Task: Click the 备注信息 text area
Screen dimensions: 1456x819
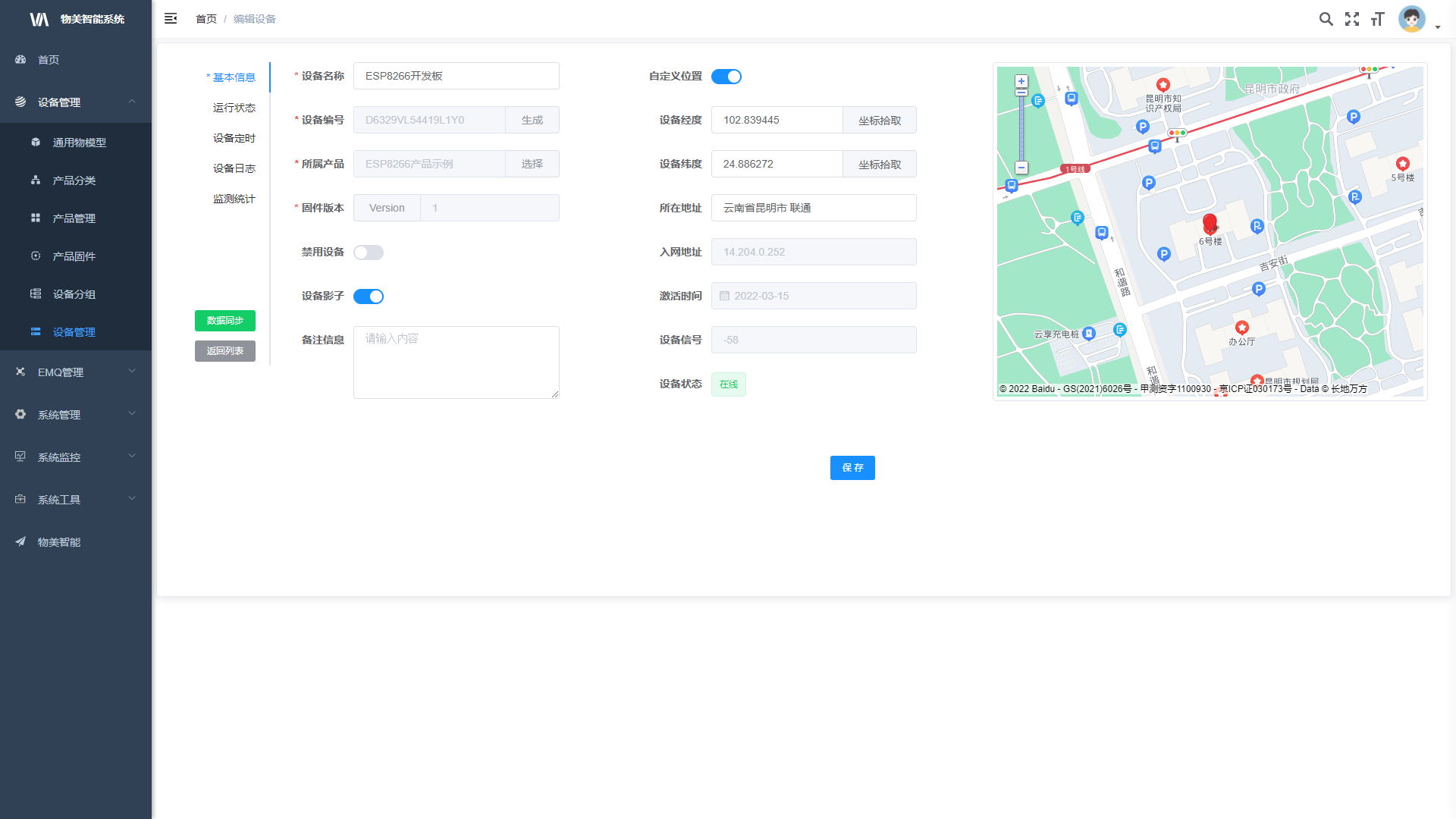Action: pos(456,362)
